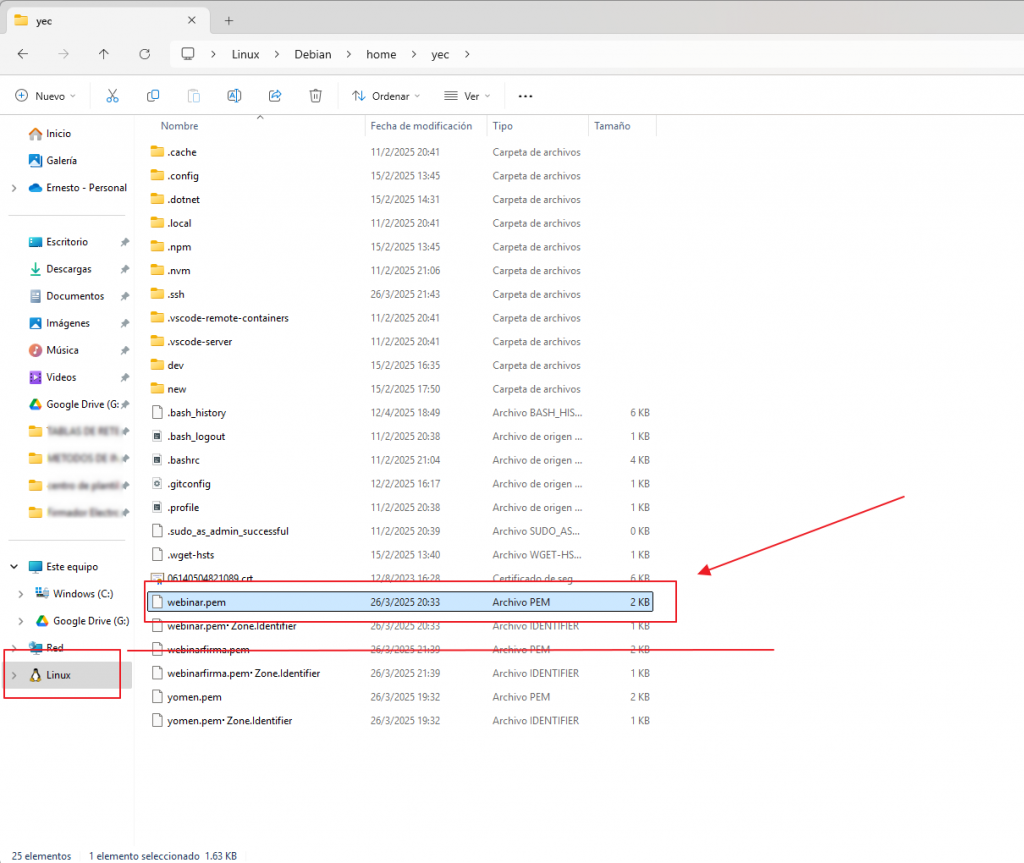Select the .vscode-server folder
The width and height of the screenshot is (1024, 863).
click(400, 342)
